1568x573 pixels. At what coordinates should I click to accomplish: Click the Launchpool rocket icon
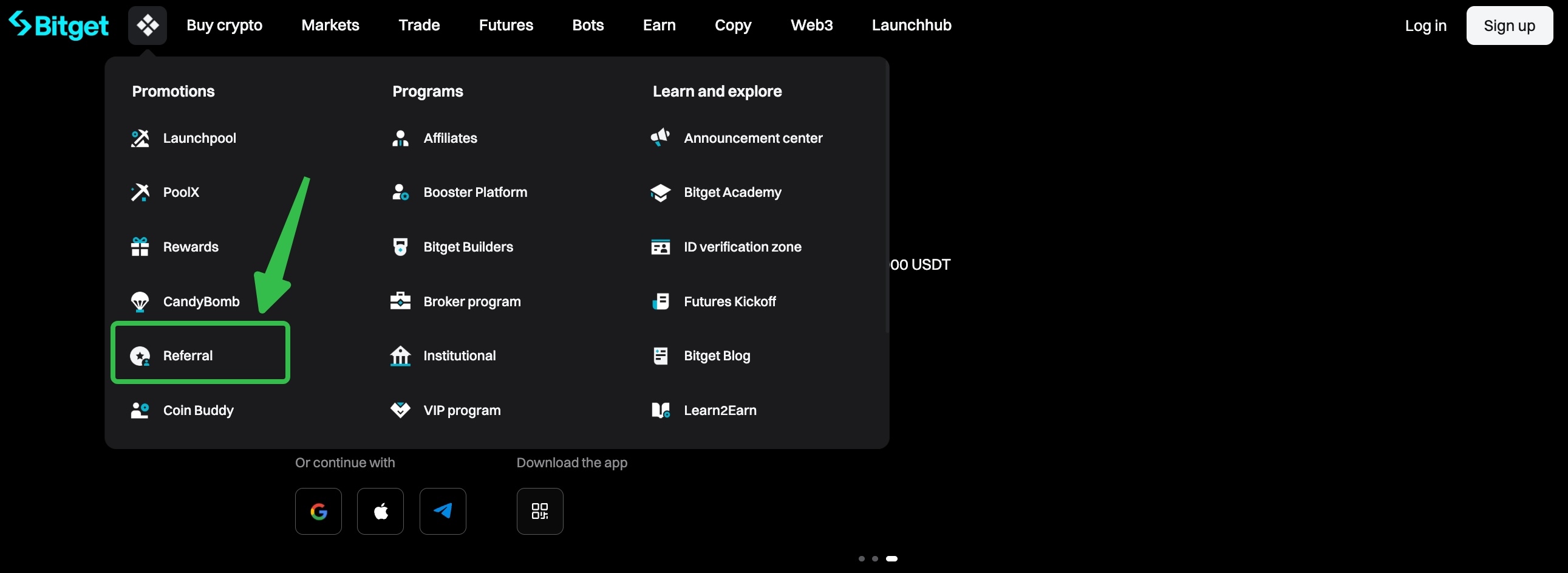[x=140, y=138]
